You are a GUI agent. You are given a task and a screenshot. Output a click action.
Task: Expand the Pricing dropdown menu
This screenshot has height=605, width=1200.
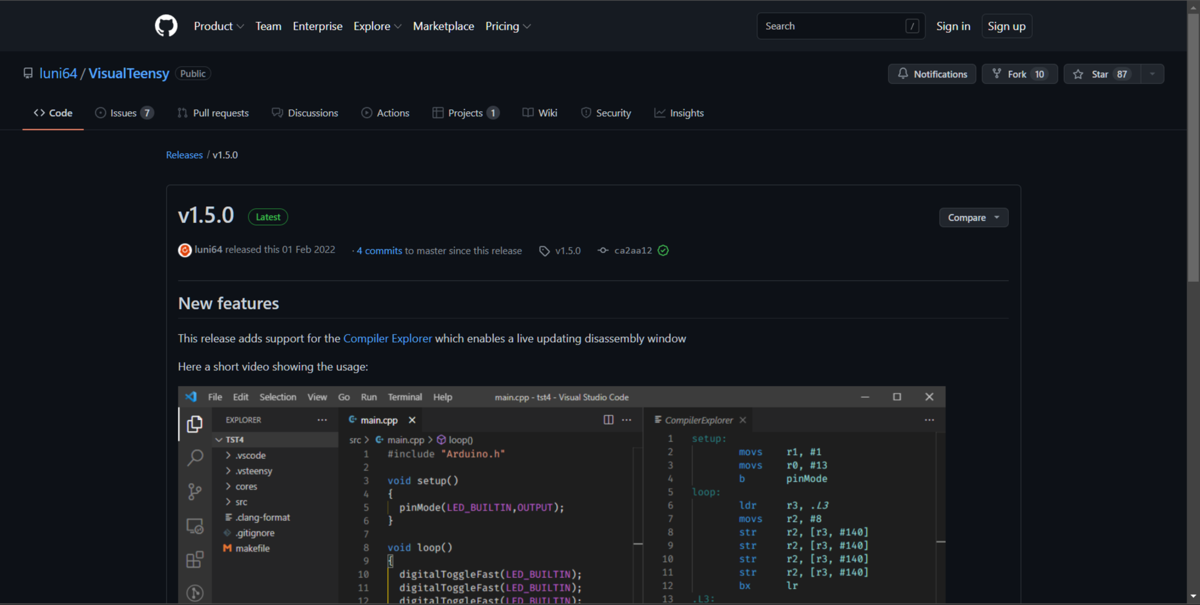[508, 26]
